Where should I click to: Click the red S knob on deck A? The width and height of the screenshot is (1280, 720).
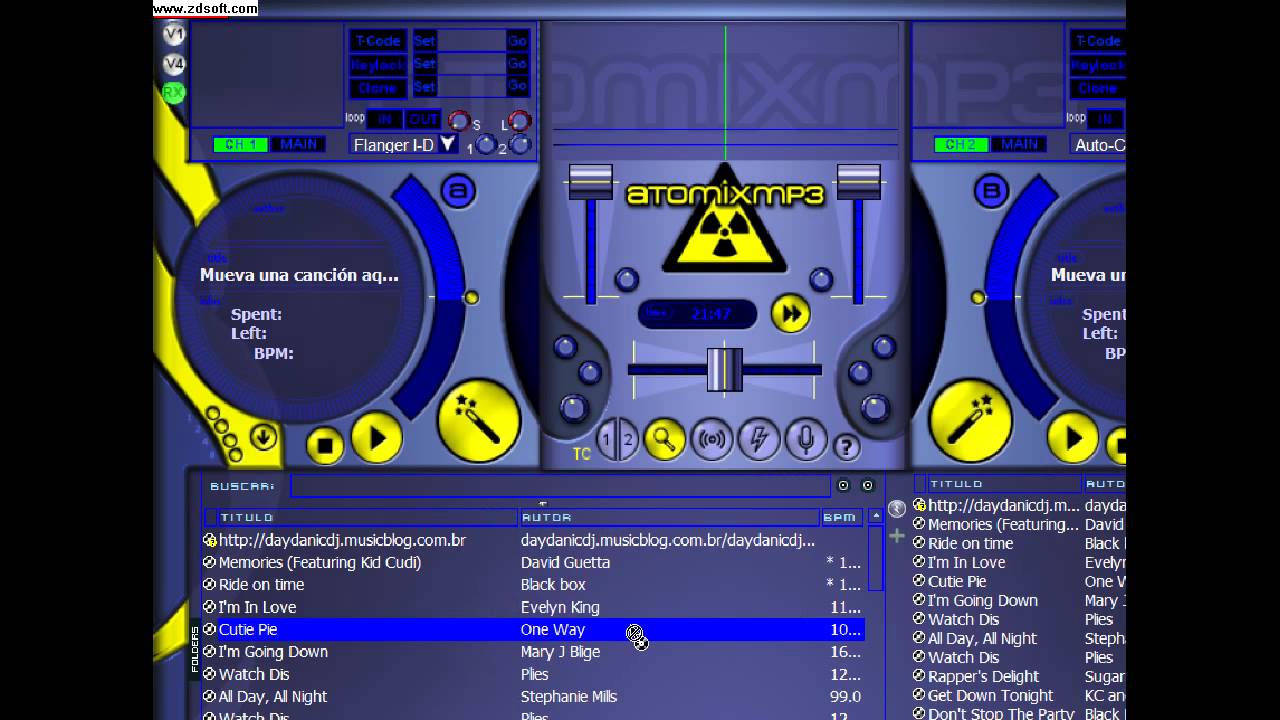(459, 121)
